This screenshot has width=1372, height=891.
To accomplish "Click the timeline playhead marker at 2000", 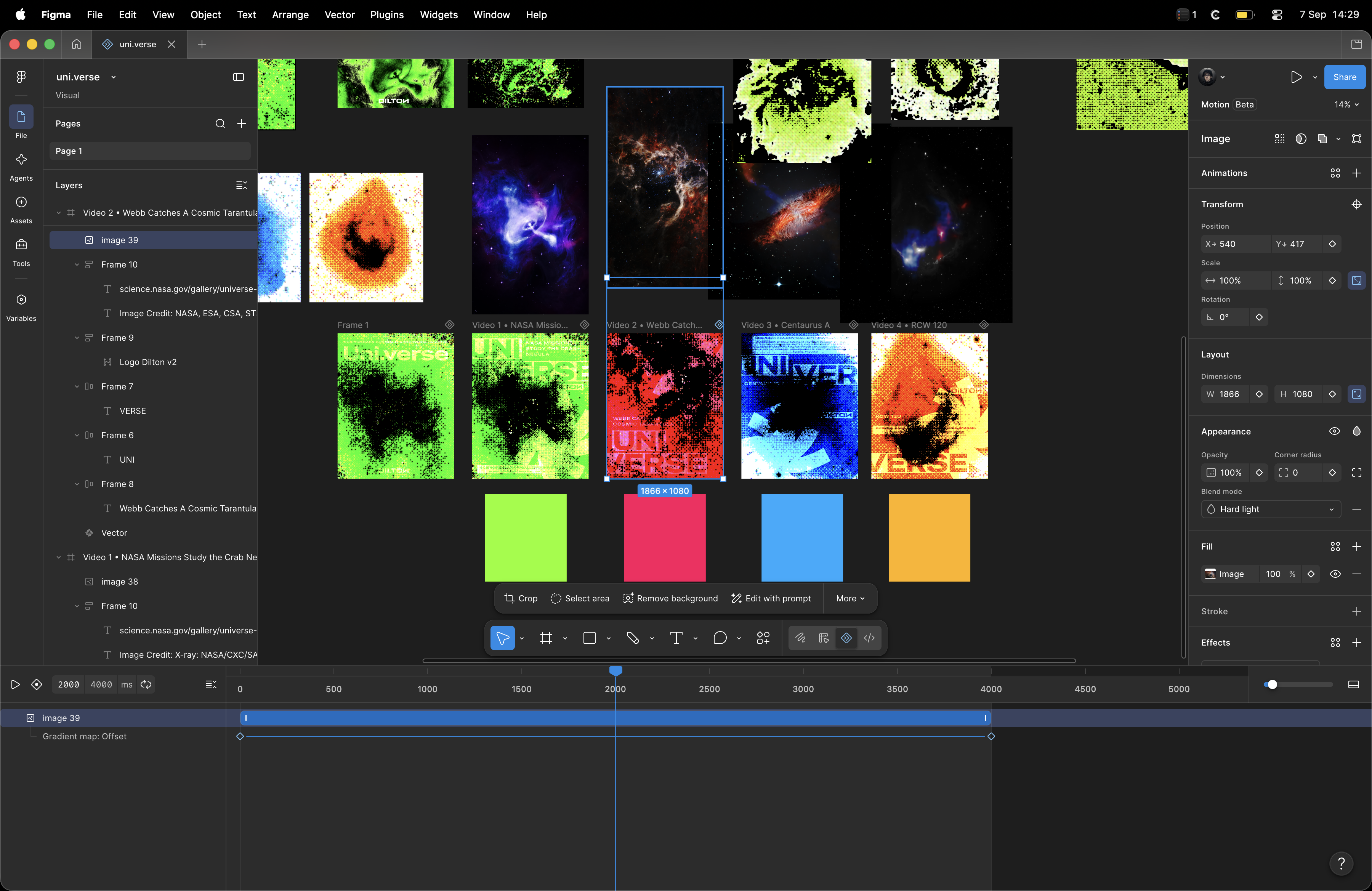I will (x=615, y=671).
